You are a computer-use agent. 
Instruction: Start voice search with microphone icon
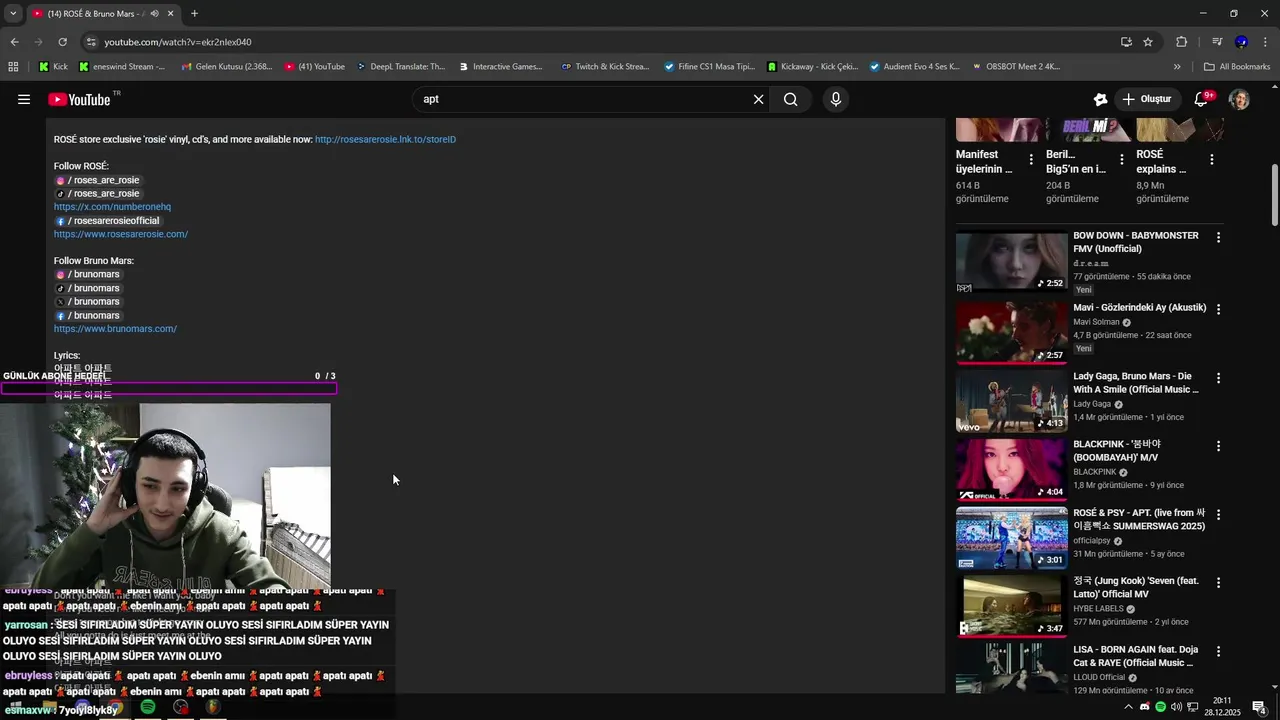(836, 99)
